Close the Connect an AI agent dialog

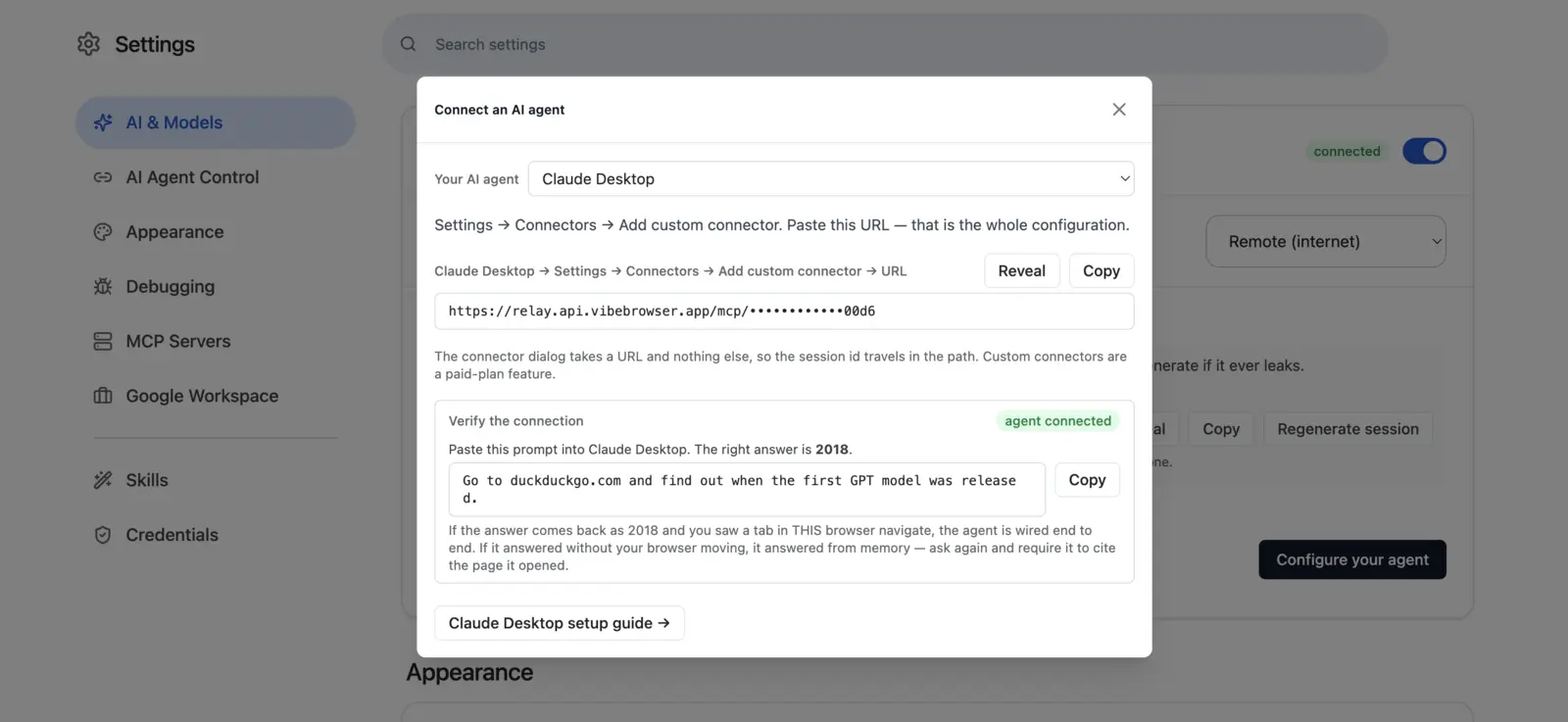(1119, 110)
